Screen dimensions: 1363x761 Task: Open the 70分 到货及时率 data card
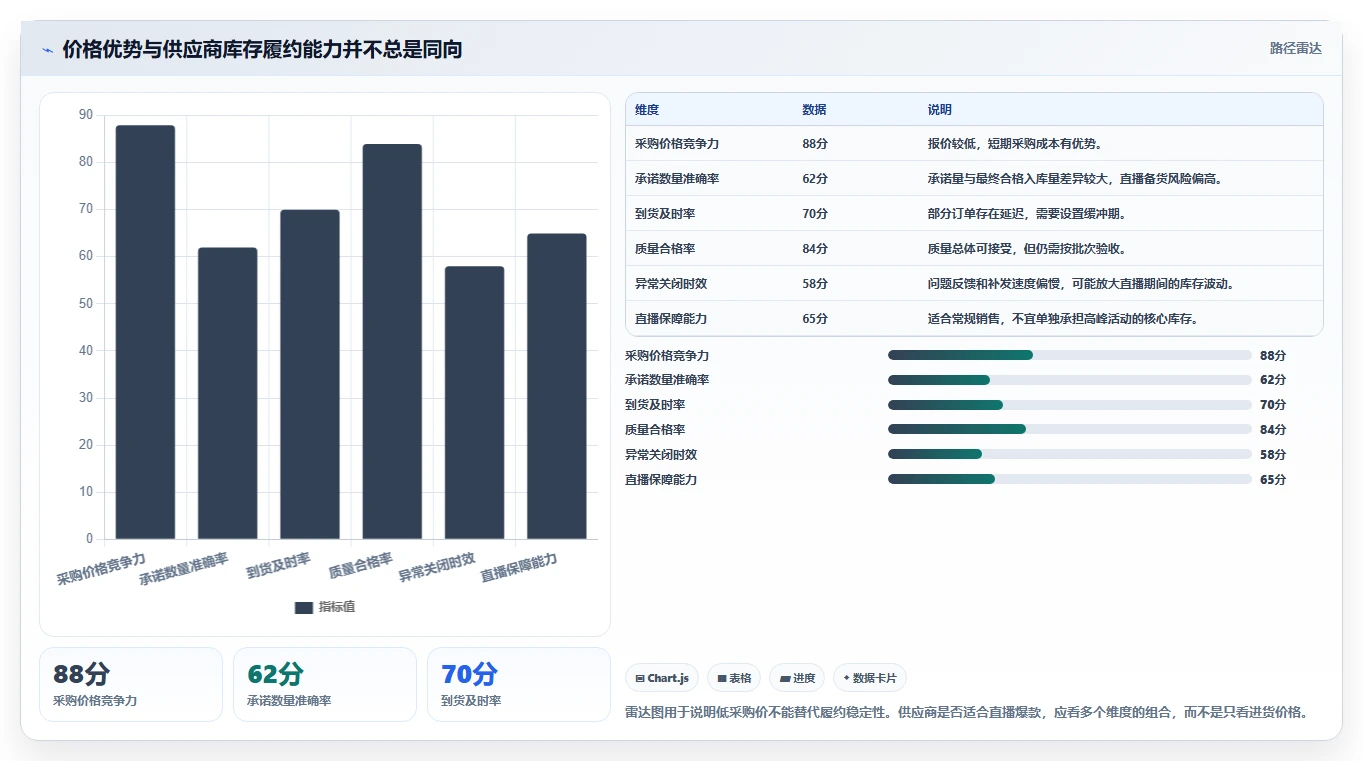pyautogui.click(x=519, y=684)
